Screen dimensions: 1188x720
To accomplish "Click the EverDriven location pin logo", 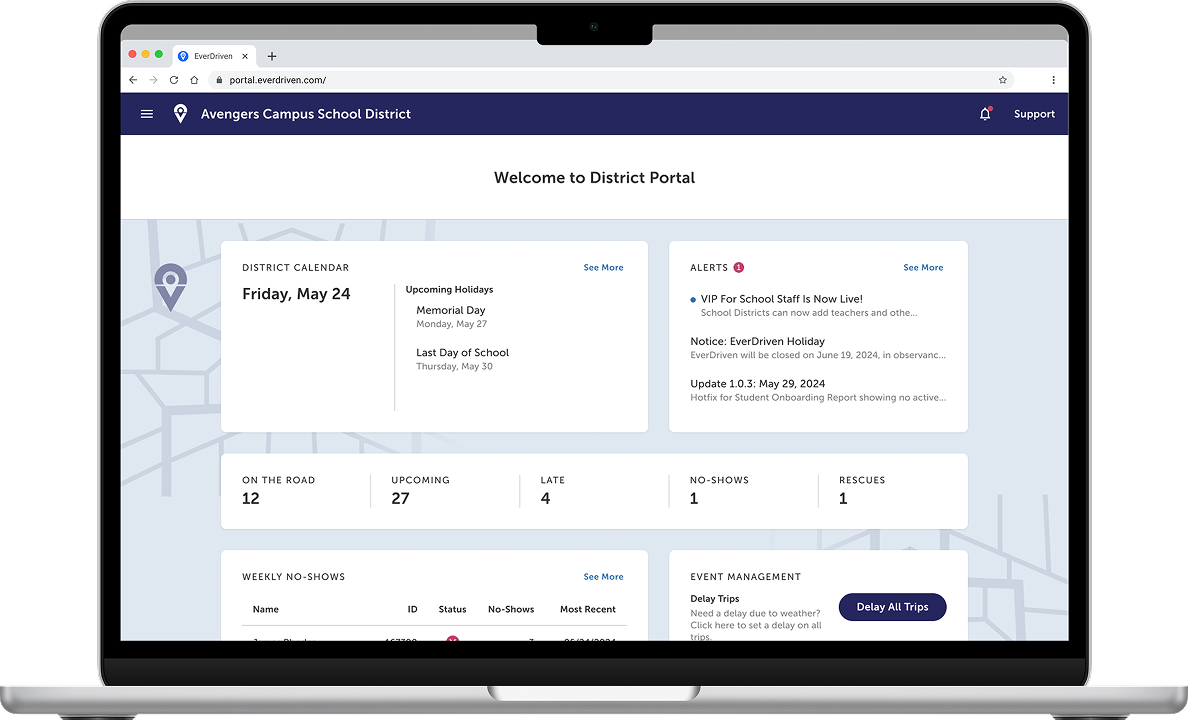I will (180, 114).
